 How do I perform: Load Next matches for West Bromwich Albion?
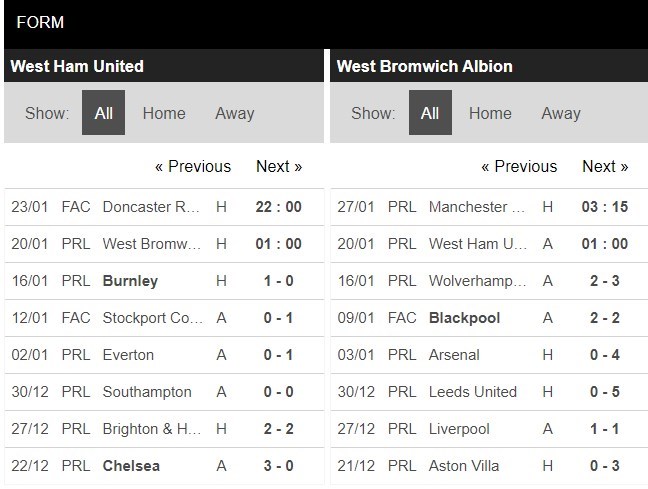tap(605, 166)
